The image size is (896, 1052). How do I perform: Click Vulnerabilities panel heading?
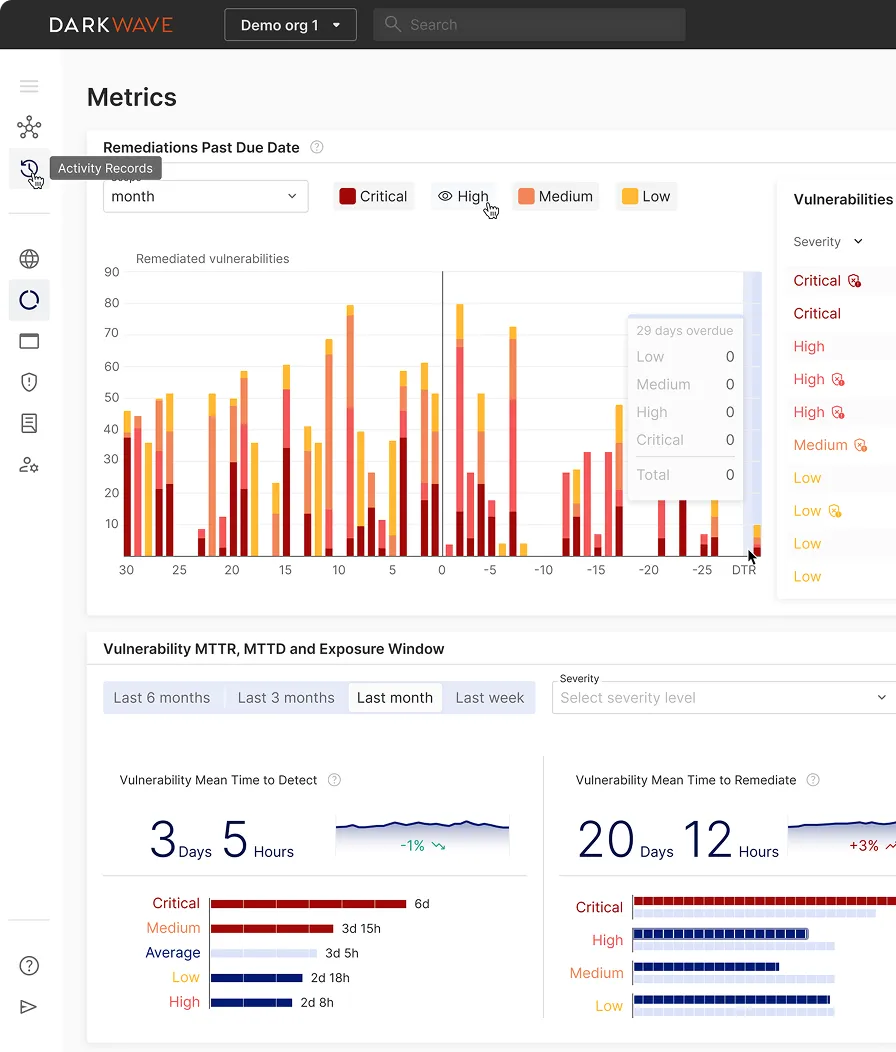843,199
